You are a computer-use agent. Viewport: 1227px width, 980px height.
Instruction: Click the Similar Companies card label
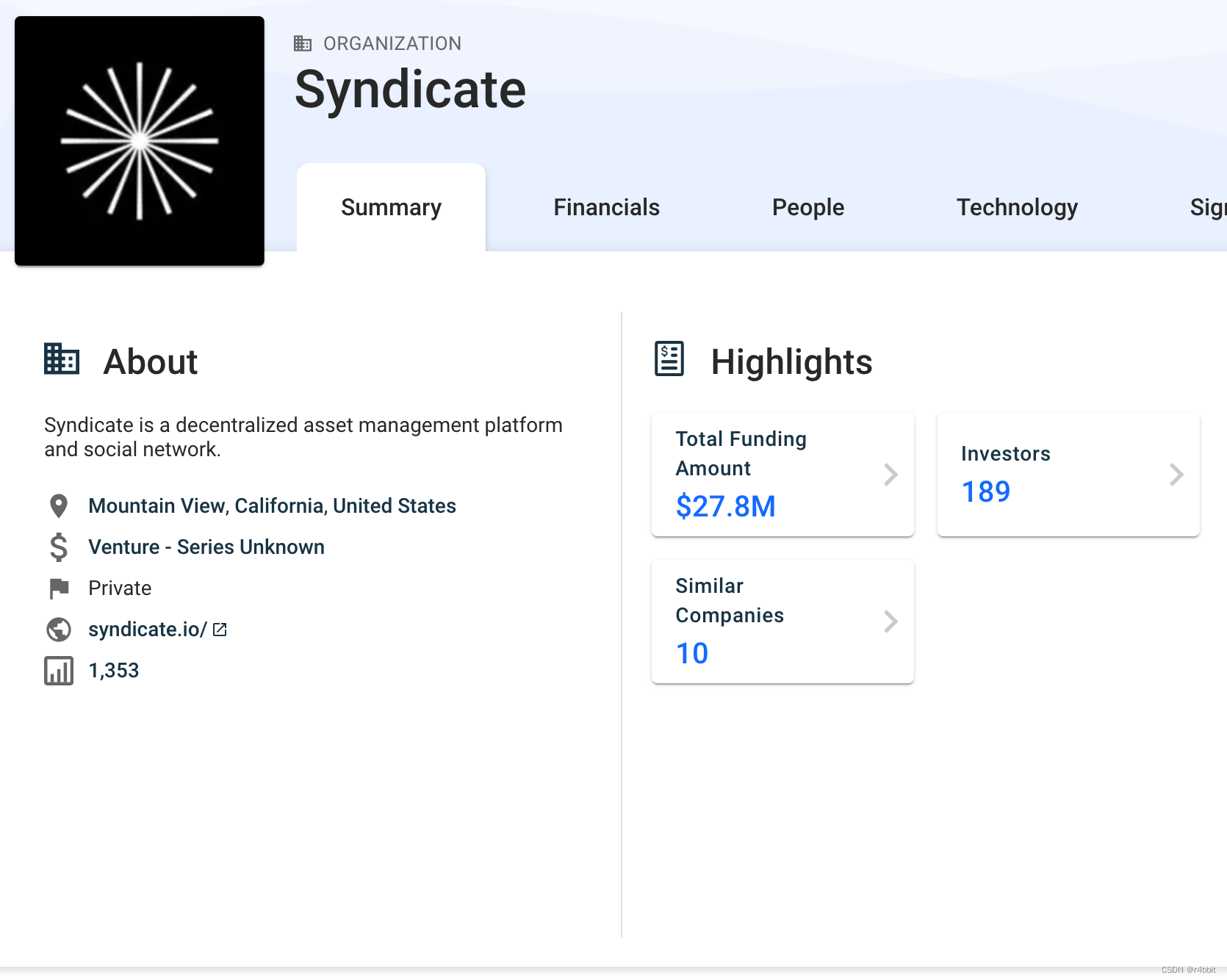730,600
